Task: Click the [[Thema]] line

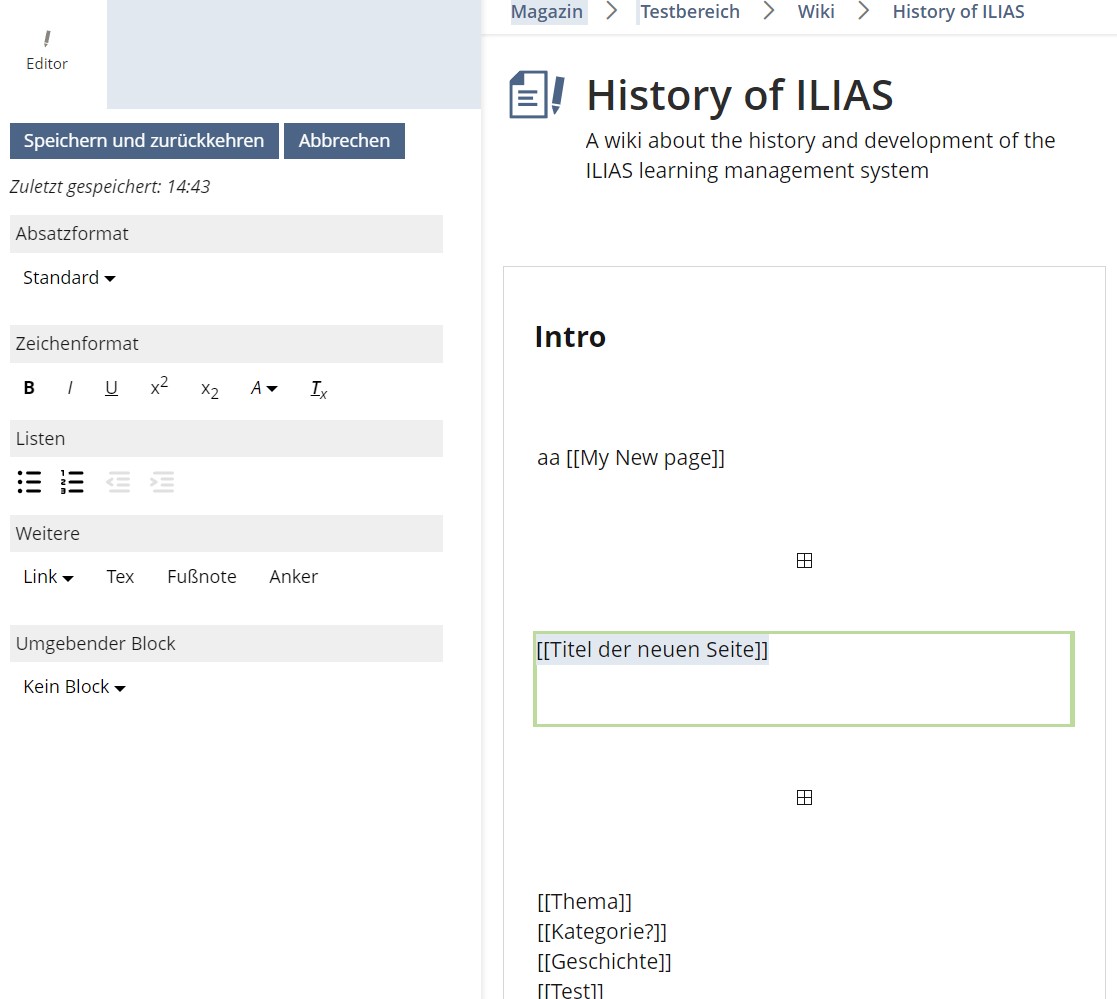Action: click(x=584, y=902)
